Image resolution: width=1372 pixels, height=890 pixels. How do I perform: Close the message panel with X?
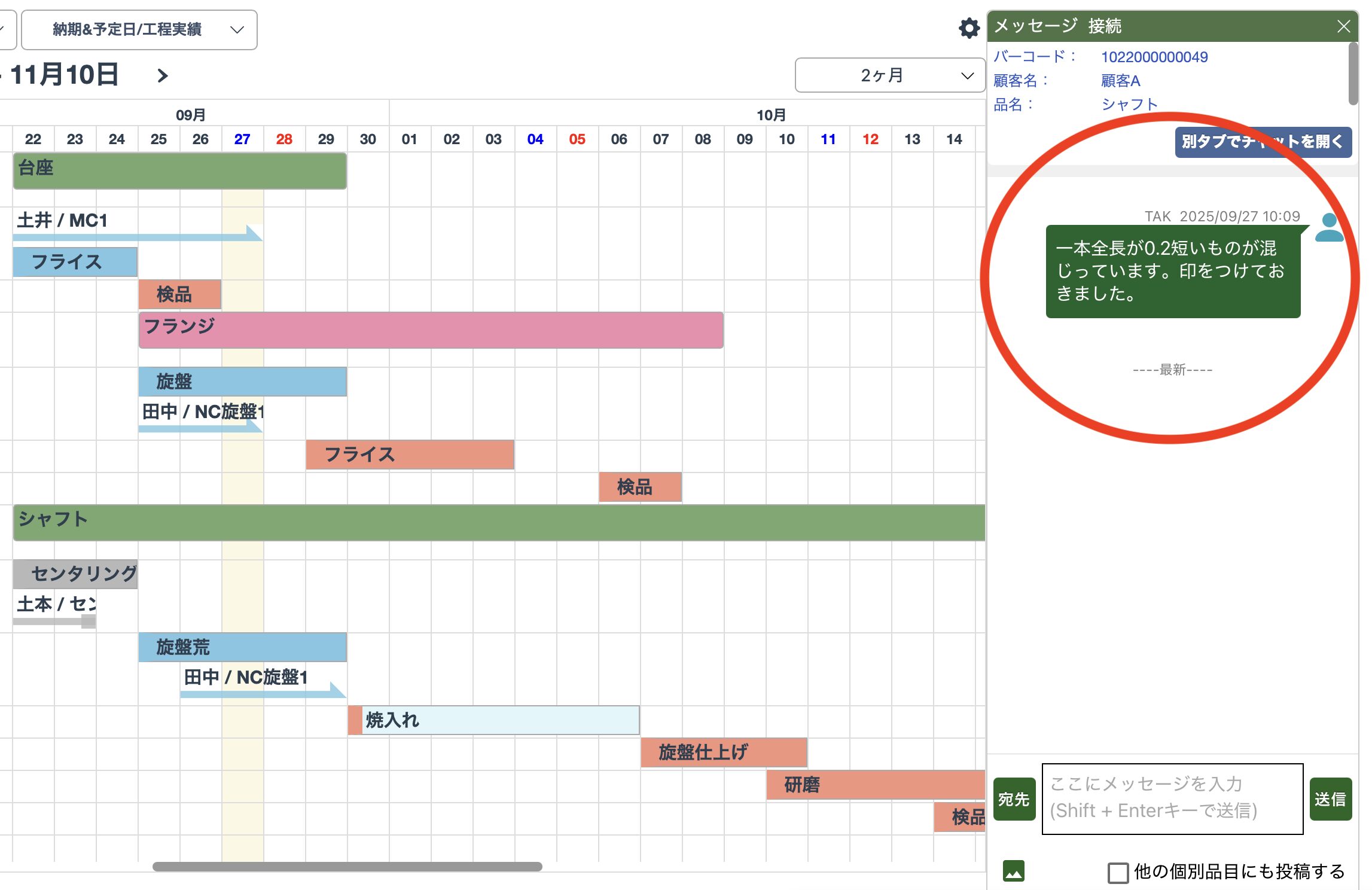point(1343,27)
